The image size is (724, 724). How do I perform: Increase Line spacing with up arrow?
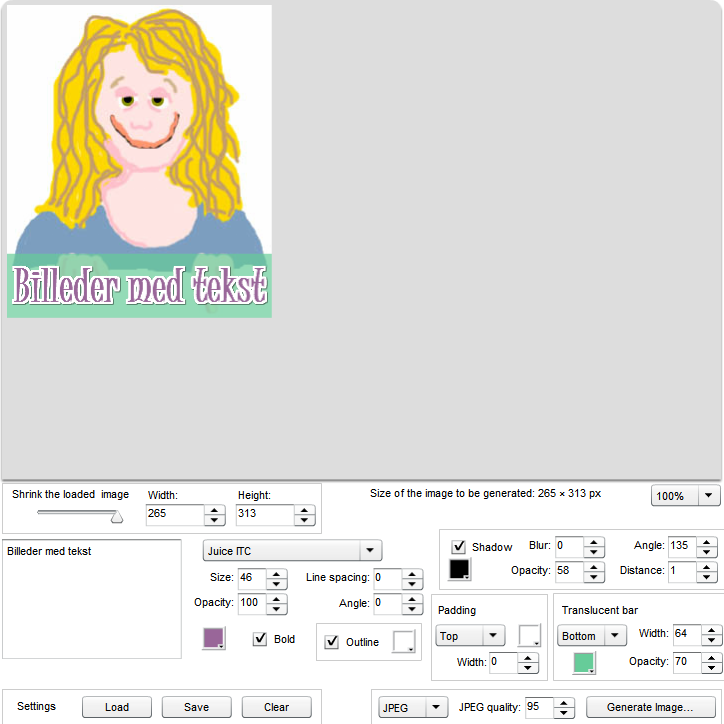coord(412,574)
